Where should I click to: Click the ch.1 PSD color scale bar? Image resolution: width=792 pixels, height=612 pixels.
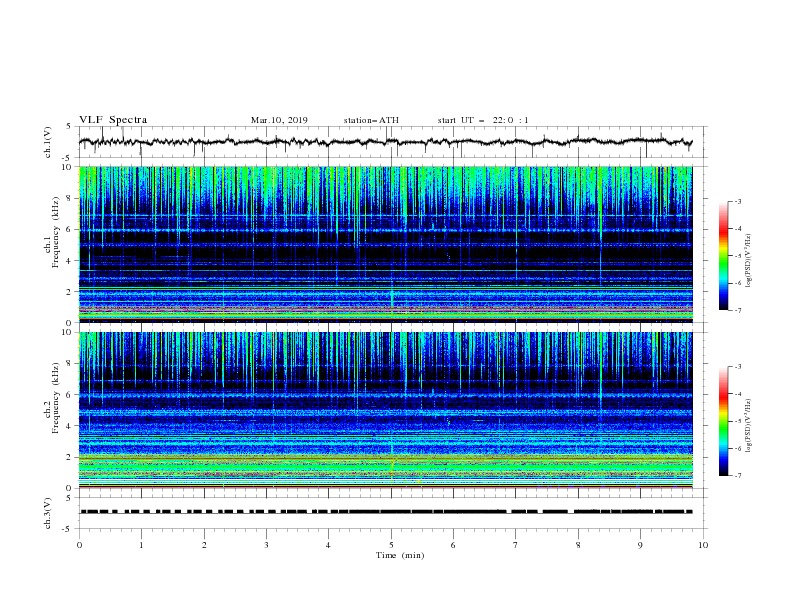(724, 256)
